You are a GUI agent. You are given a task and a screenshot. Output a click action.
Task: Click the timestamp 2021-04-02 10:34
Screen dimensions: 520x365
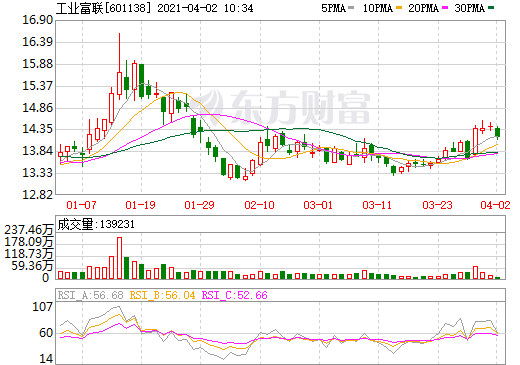[205, 8]
